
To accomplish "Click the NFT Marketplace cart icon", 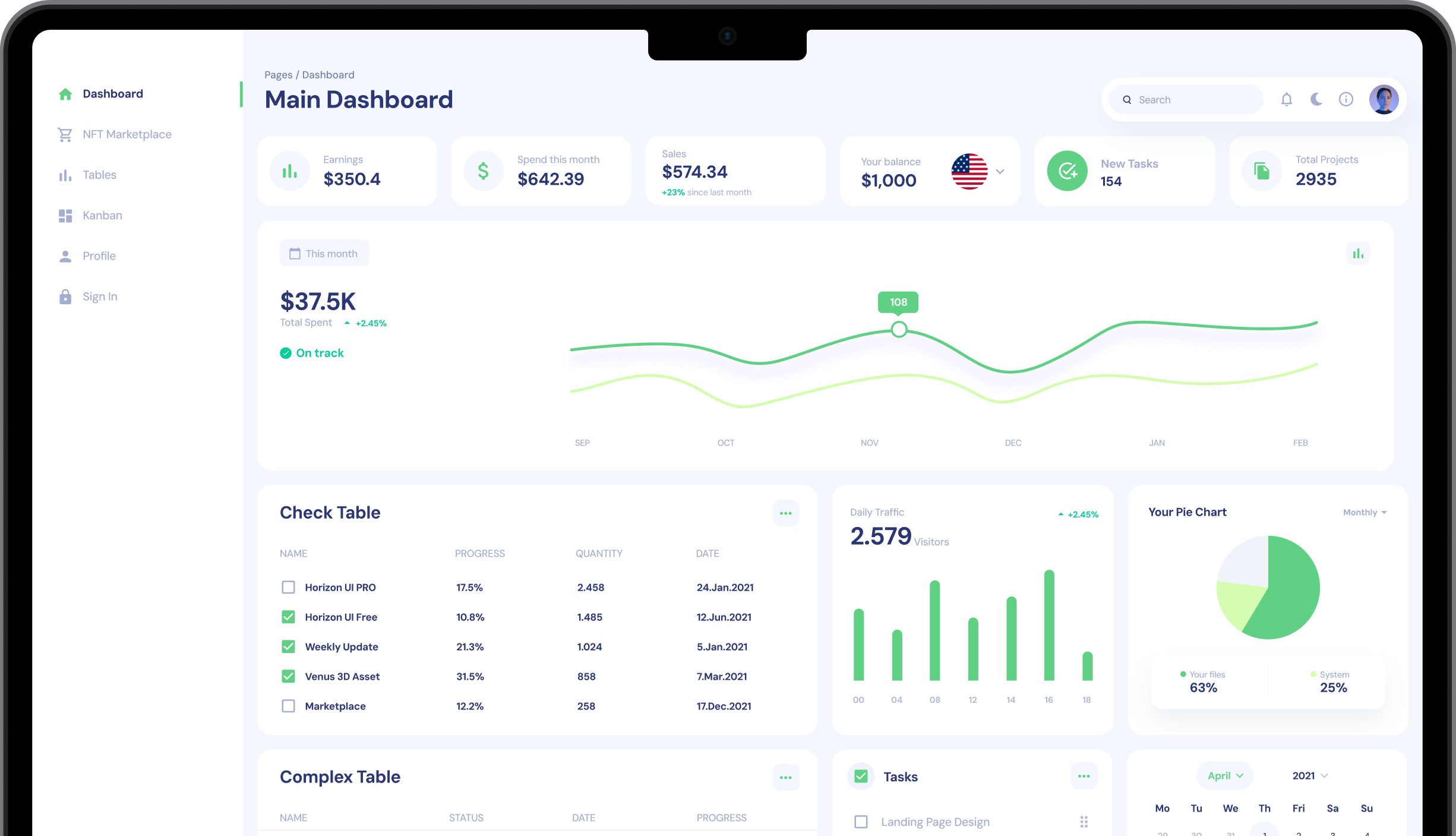I will (65, 135).
